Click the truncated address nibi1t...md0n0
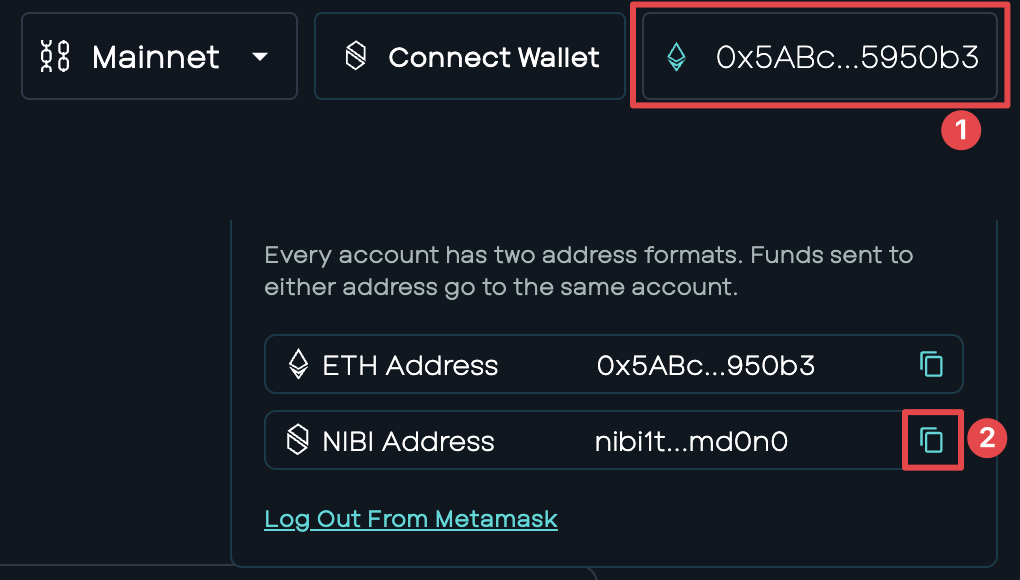 click(x=691, y=442)
